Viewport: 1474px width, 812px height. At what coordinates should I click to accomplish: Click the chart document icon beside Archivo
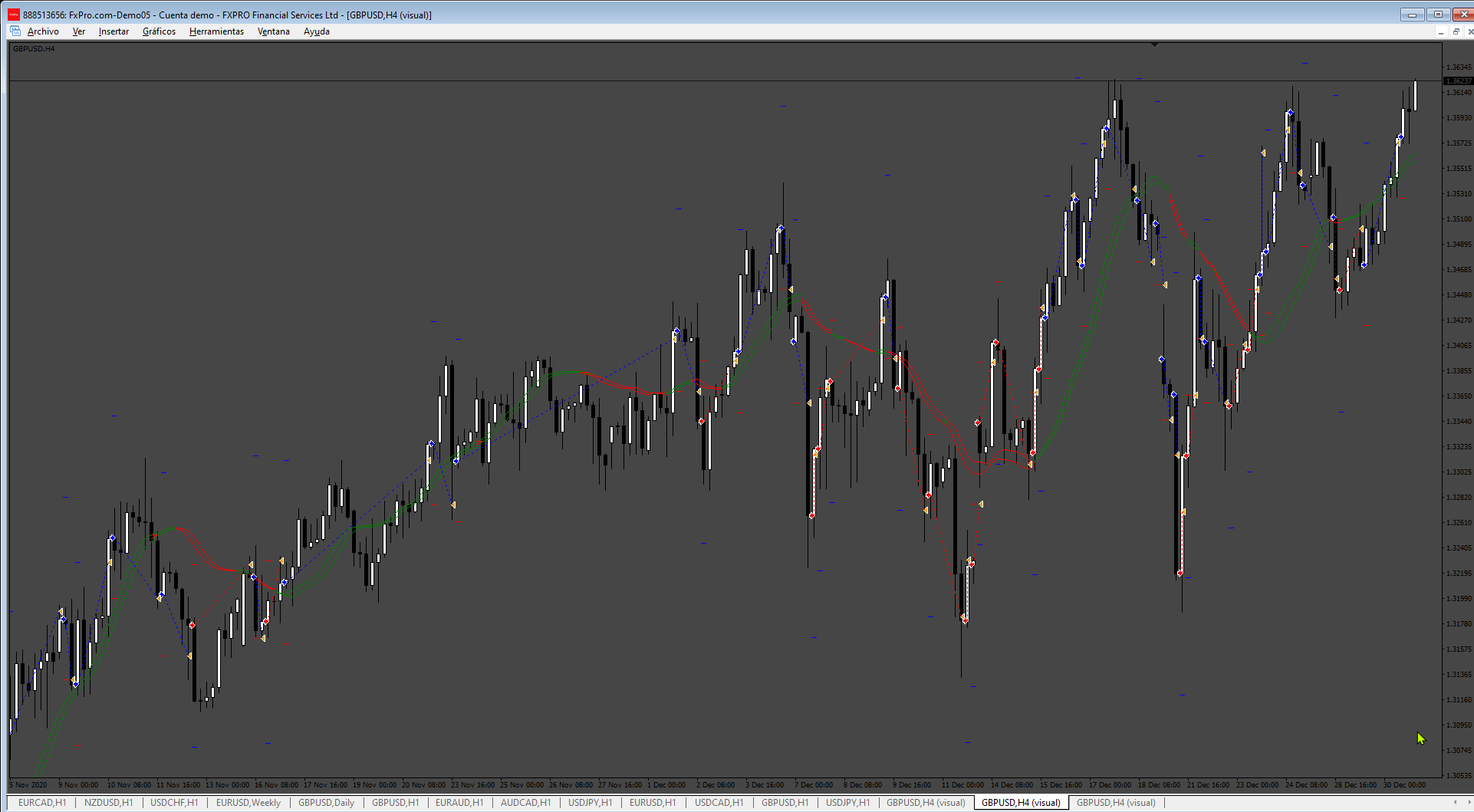click(15, 31)
